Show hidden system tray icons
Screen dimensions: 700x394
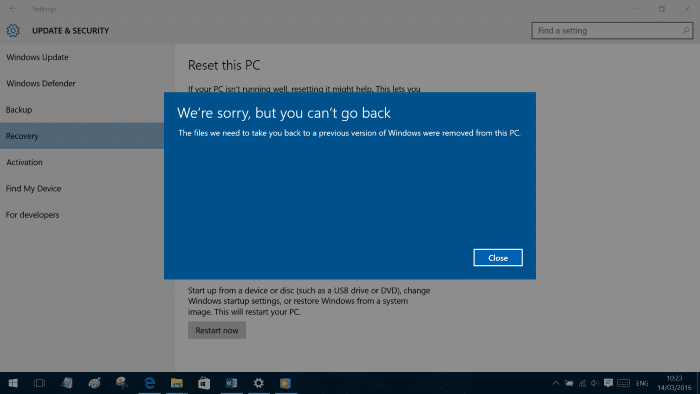pos(556,383)
